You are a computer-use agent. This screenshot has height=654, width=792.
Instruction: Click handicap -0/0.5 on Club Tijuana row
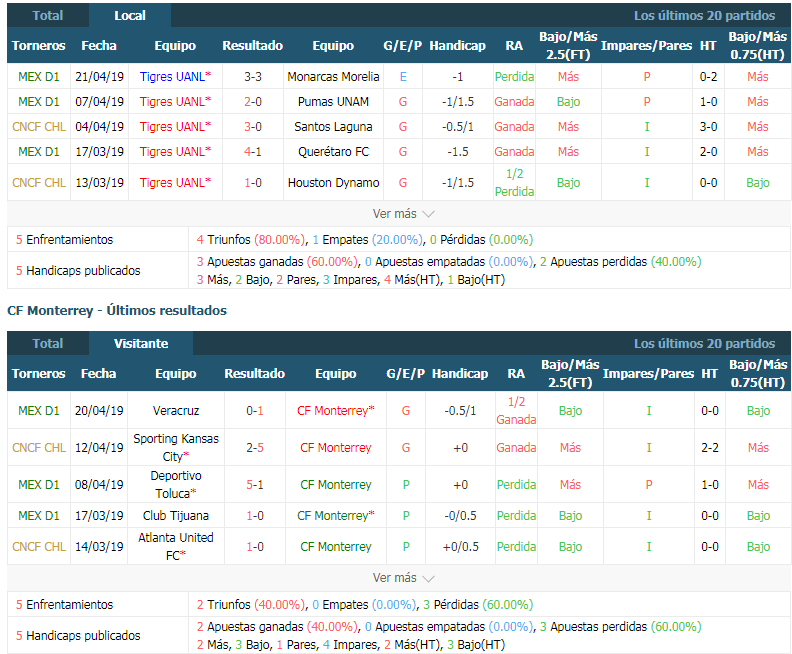461,516
